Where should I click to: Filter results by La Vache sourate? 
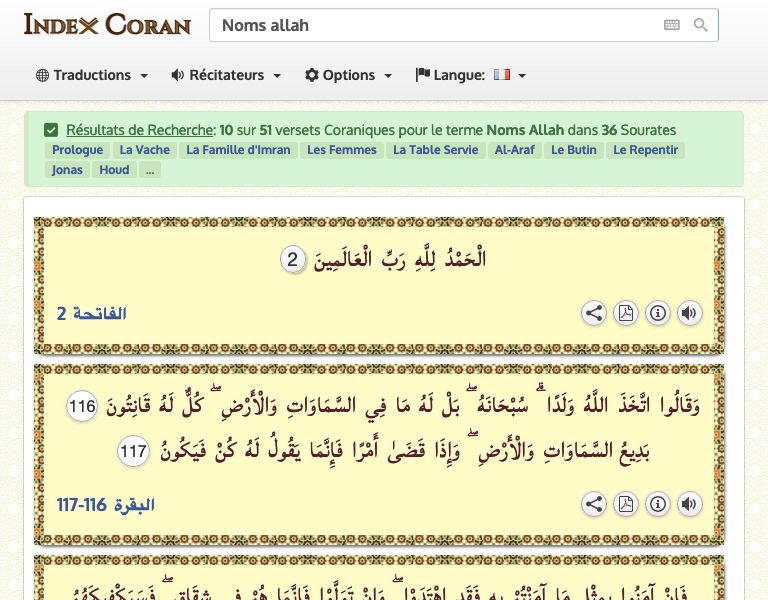144,150
